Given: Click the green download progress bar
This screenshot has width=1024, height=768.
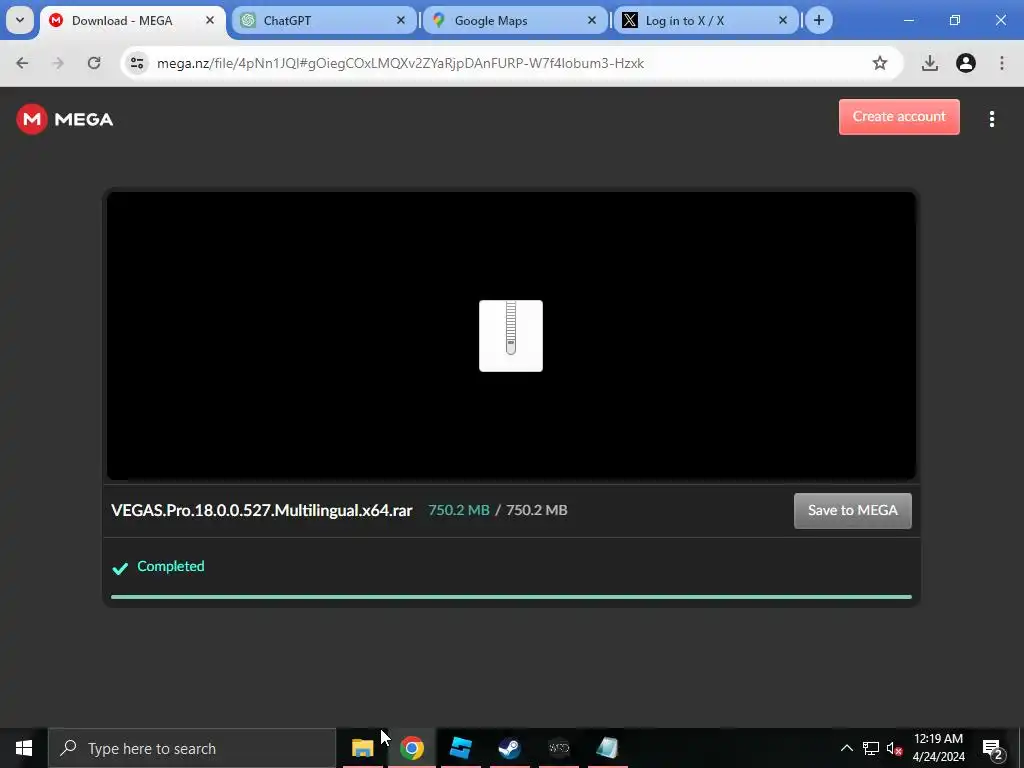Looking at the screenshot, I should [511, 597].
